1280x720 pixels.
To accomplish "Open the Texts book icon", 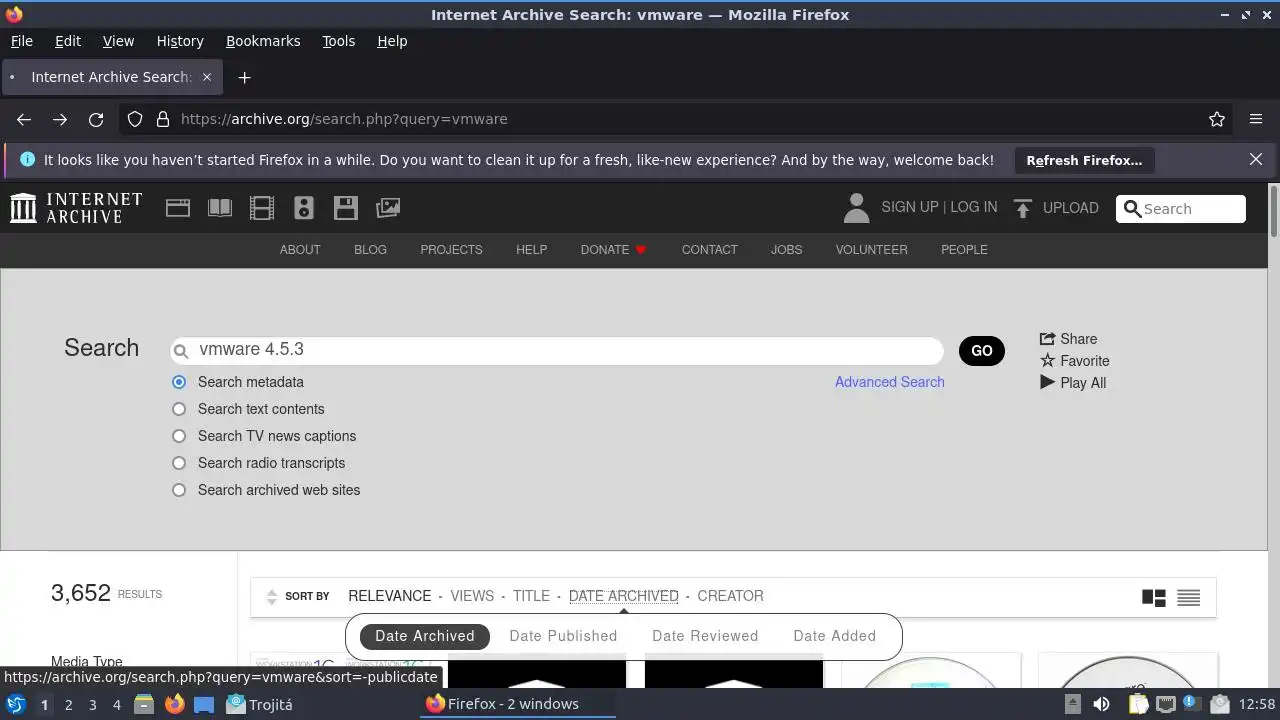I will [220, 208].
